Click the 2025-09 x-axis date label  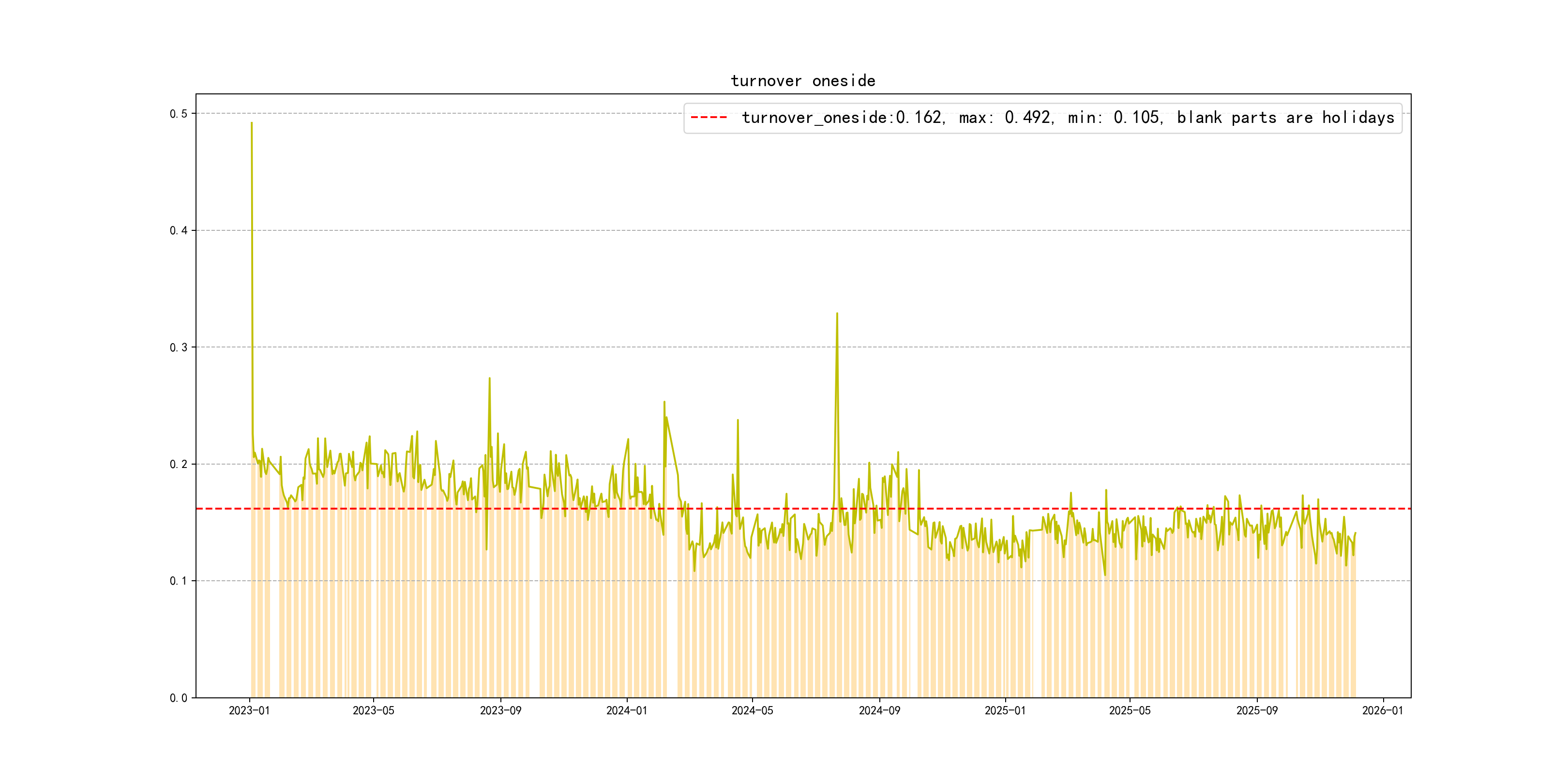click(1257, 711)
